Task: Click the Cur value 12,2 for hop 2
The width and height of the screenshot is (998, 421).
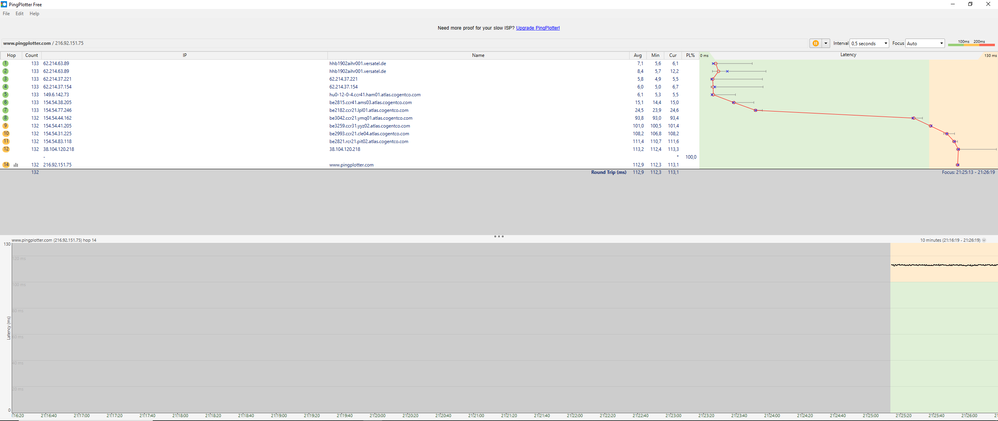Action: (674, 71)
